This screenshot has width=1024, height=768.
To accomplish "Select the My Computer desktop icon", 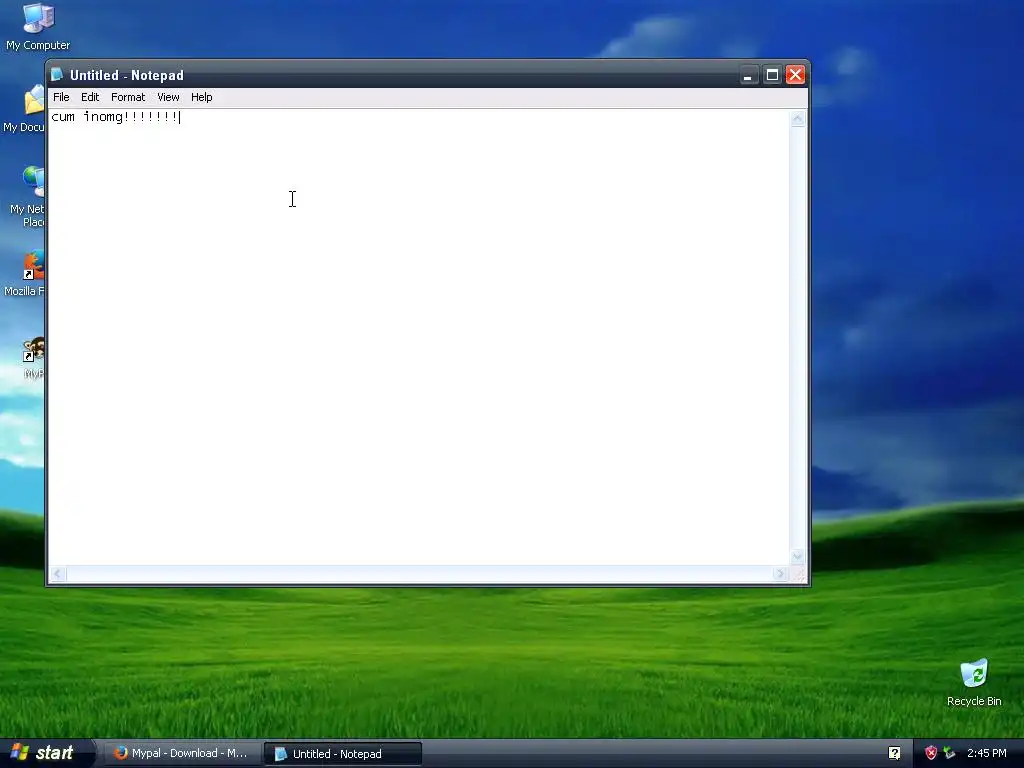I will (x=38, y=27).
